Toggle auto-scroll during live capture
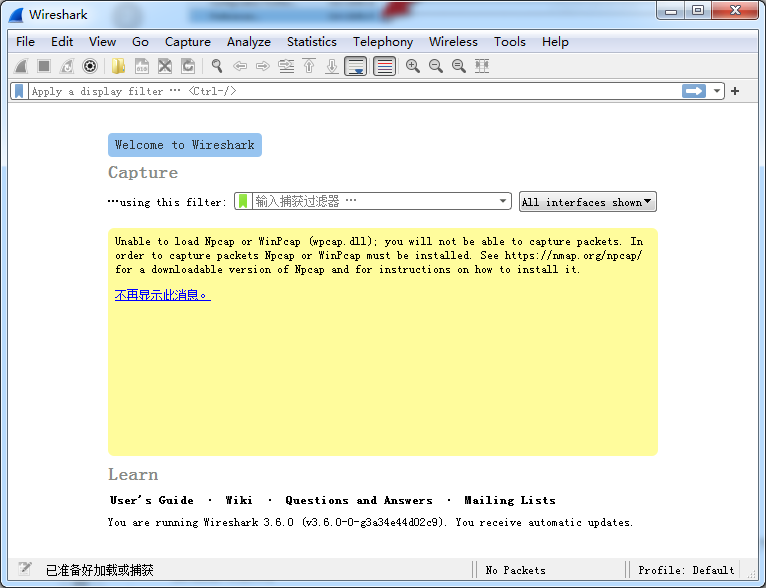The width and height of the screenshot is (766, 588). click(355, 66)
